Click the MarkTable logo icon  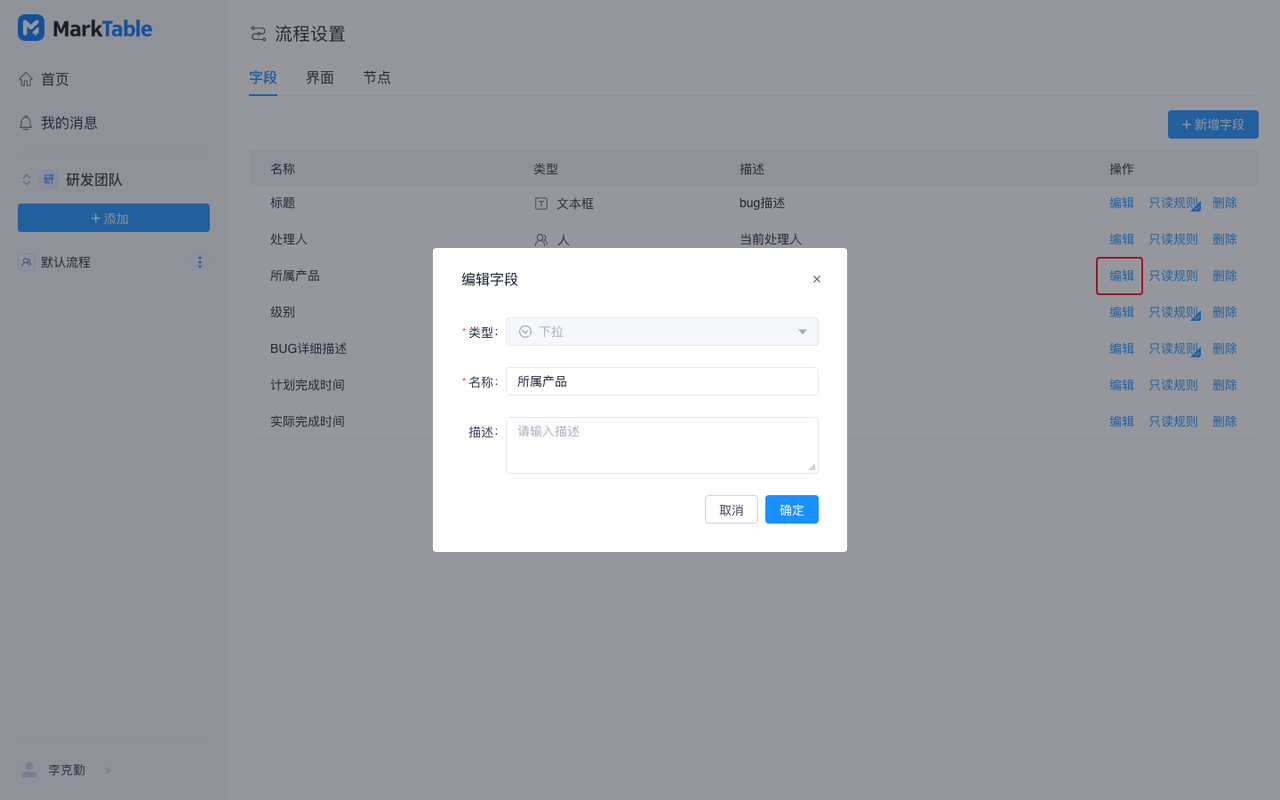click(x=31, y=28)
